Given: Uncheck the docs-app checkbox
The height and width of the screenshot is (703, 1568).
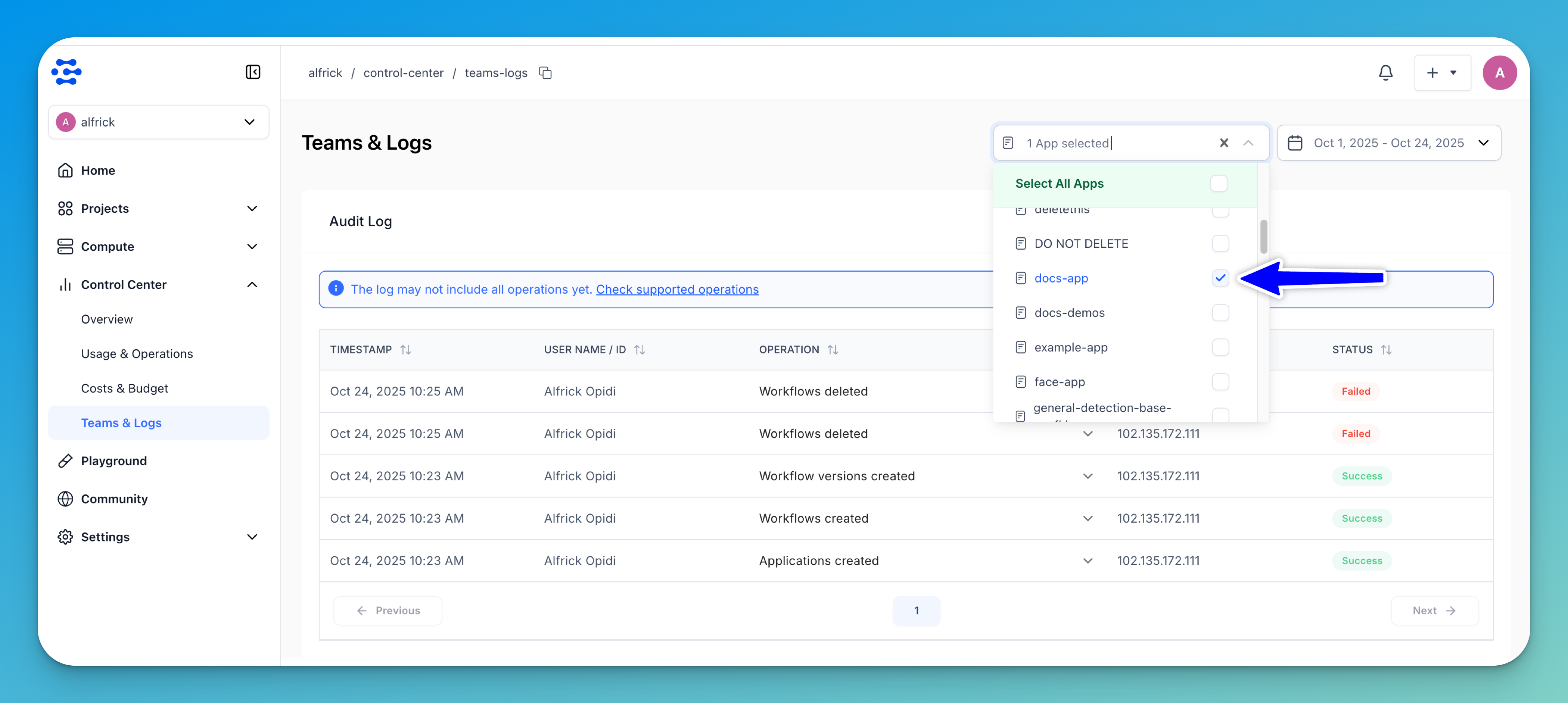Looking at the screenshot, I should click(1220, 278).
